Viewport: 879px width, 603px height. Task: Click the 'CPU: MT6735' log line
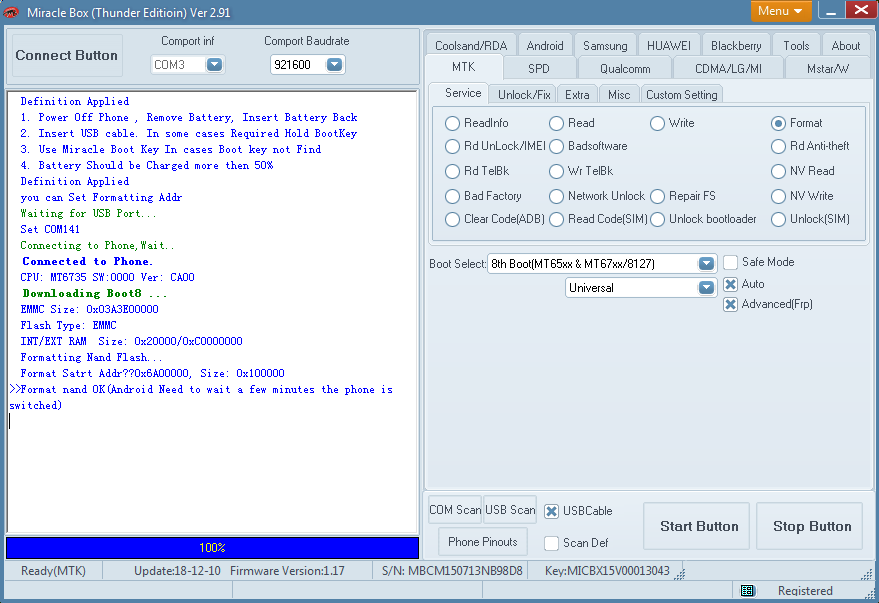[108, 277]
